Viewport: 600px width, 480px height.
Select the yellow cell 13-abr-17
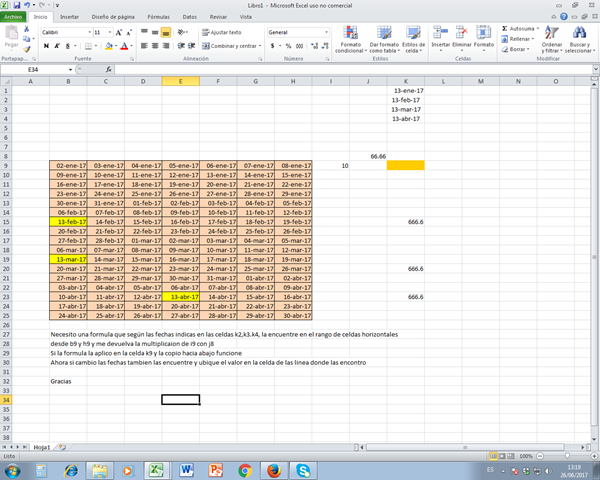coord(180,297)
